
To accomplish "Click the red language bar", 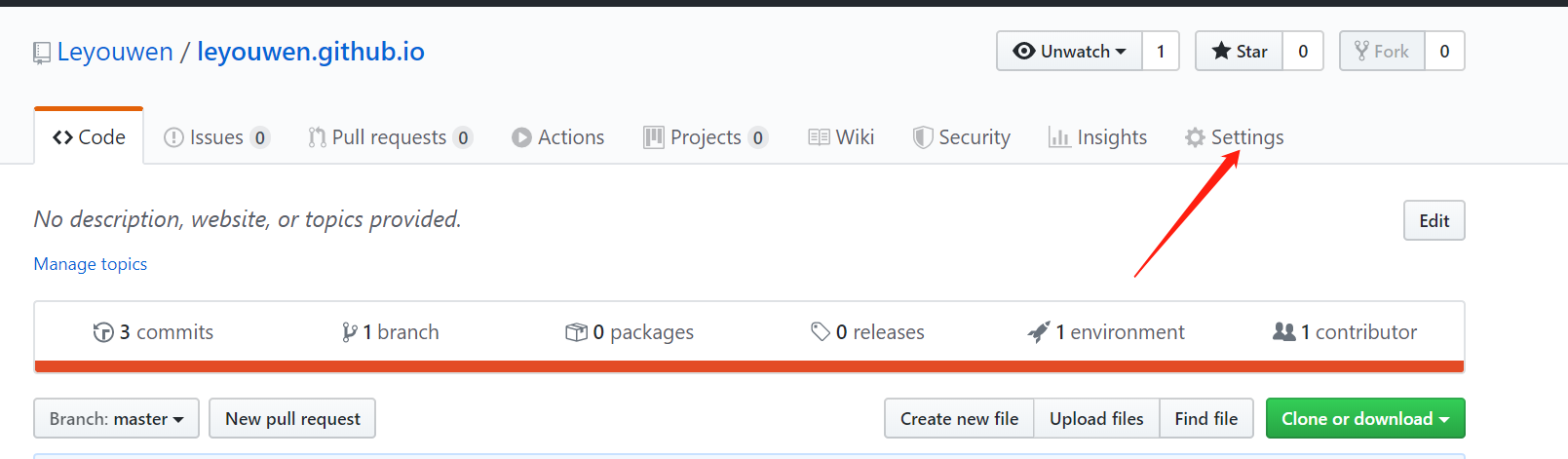I will coord(748,366).
